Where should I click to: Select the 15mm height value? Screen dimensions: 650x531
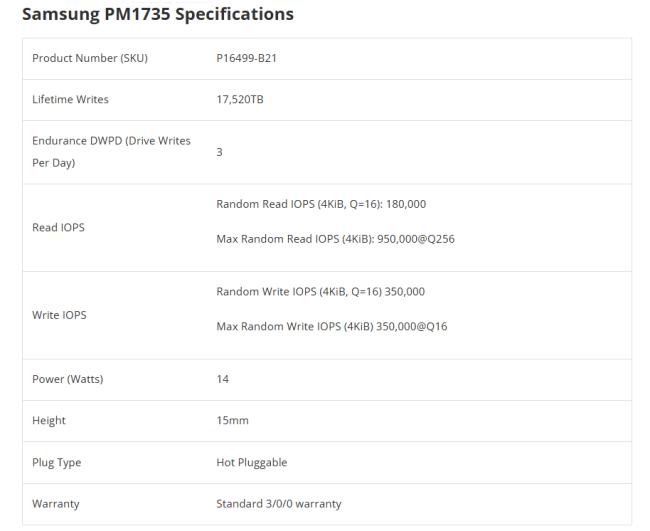(232, 421)
